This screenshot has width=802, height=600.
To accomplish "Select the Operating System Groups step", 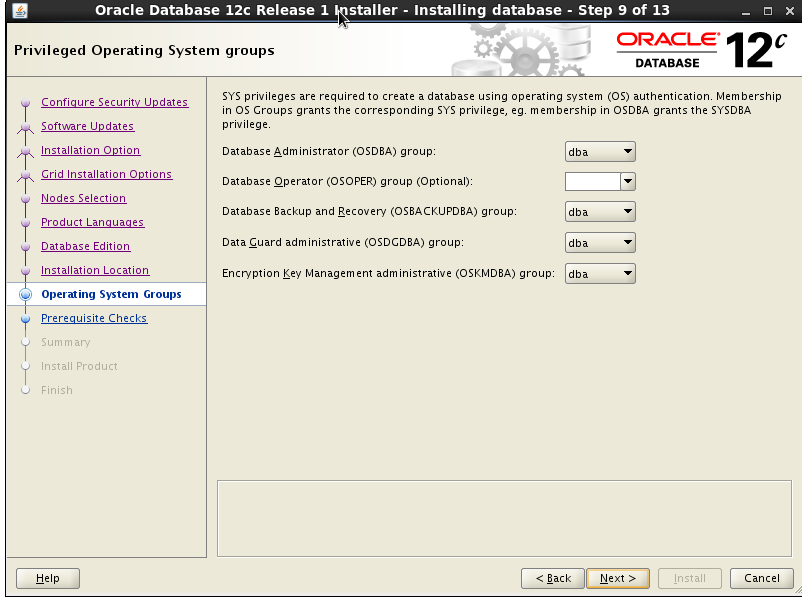I will pyautogui.click(x=111, y=294).
